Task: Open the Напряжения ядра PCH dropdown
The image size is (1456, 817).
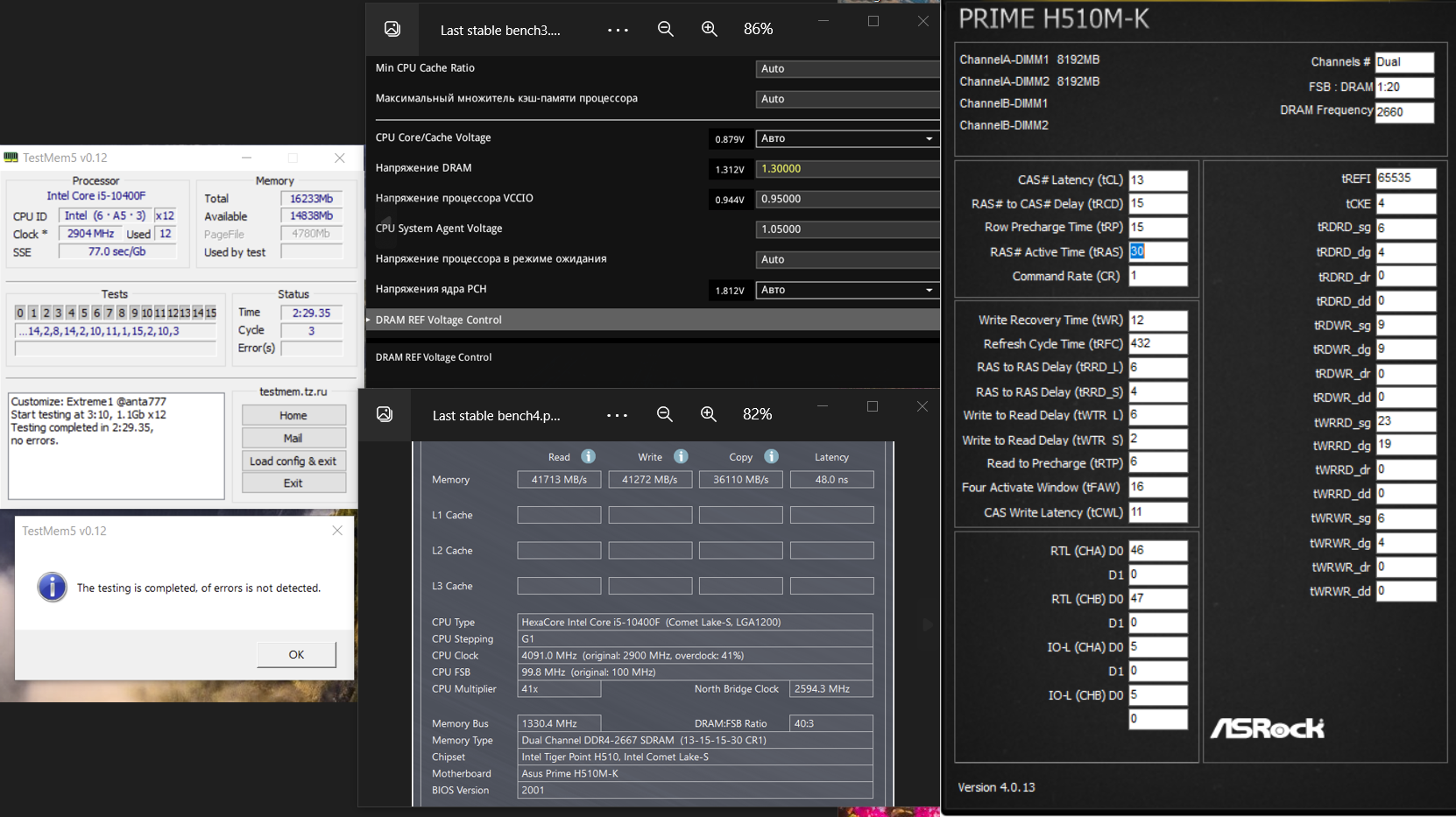Action: coord(848,290)
